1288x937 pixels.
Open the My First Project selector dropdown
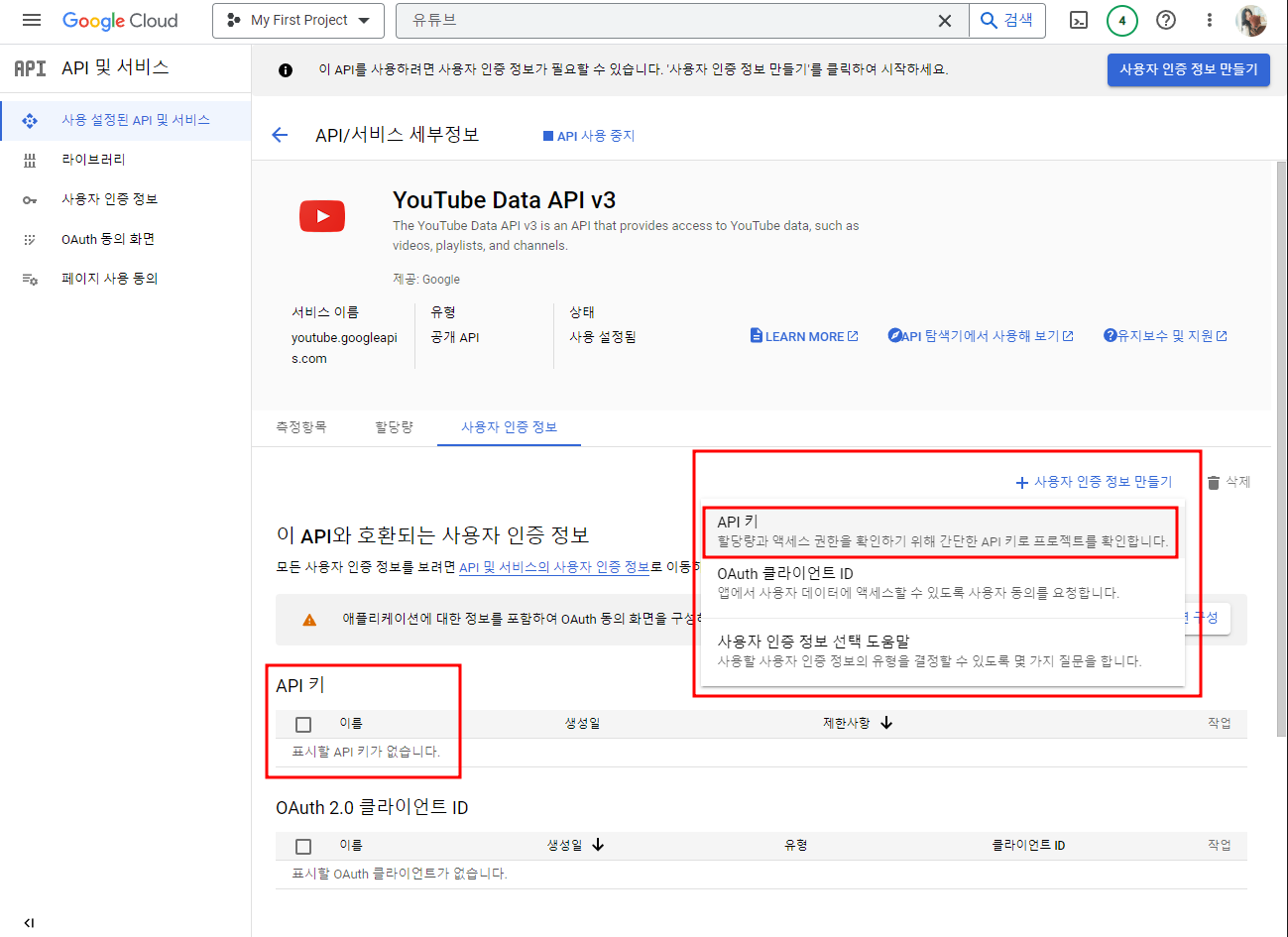(x=298, y=20)
